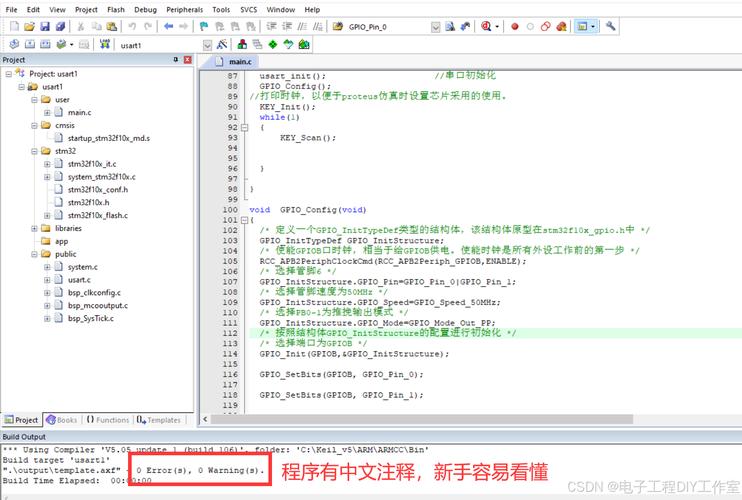This screenshot has width=742, height=500.
Task: Download to flash with the LOAD icon
Action: [x=105, y=44]
